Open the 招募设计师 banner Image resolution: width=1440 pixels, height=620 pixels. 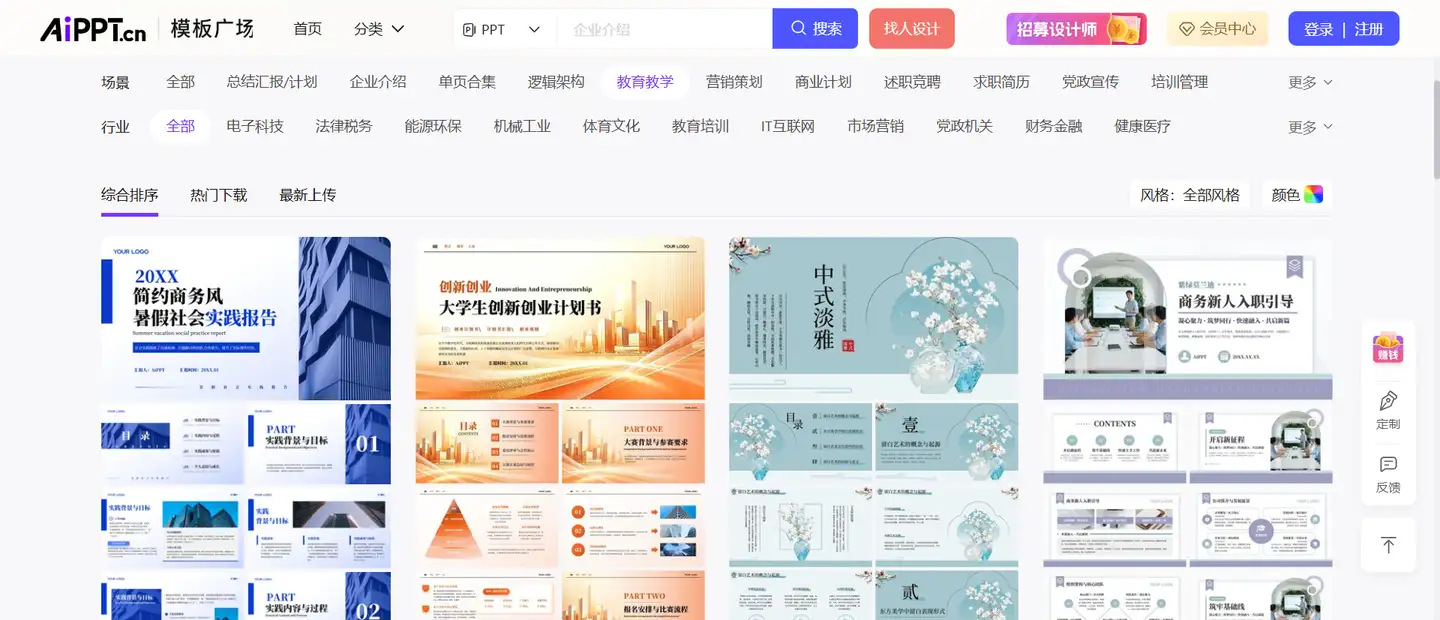pos(1076,29)
